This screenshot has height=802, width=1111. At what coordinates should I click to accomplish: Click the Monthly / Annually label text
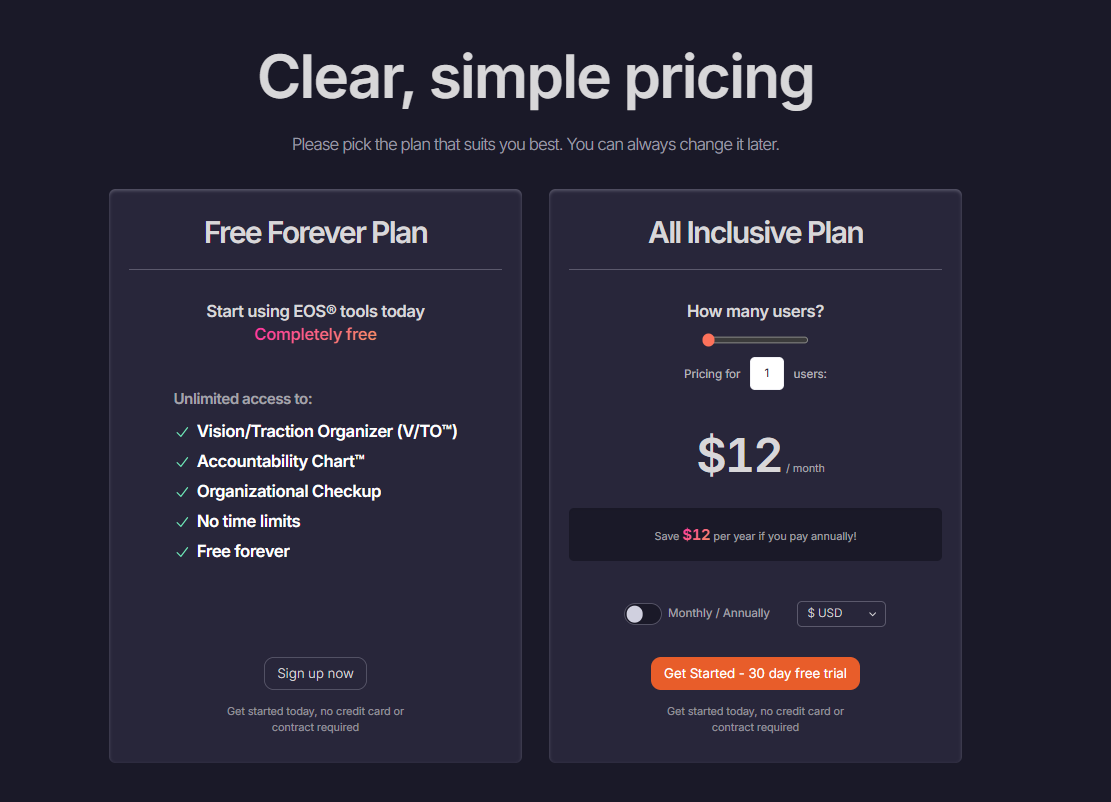click(x=719, y=613)
